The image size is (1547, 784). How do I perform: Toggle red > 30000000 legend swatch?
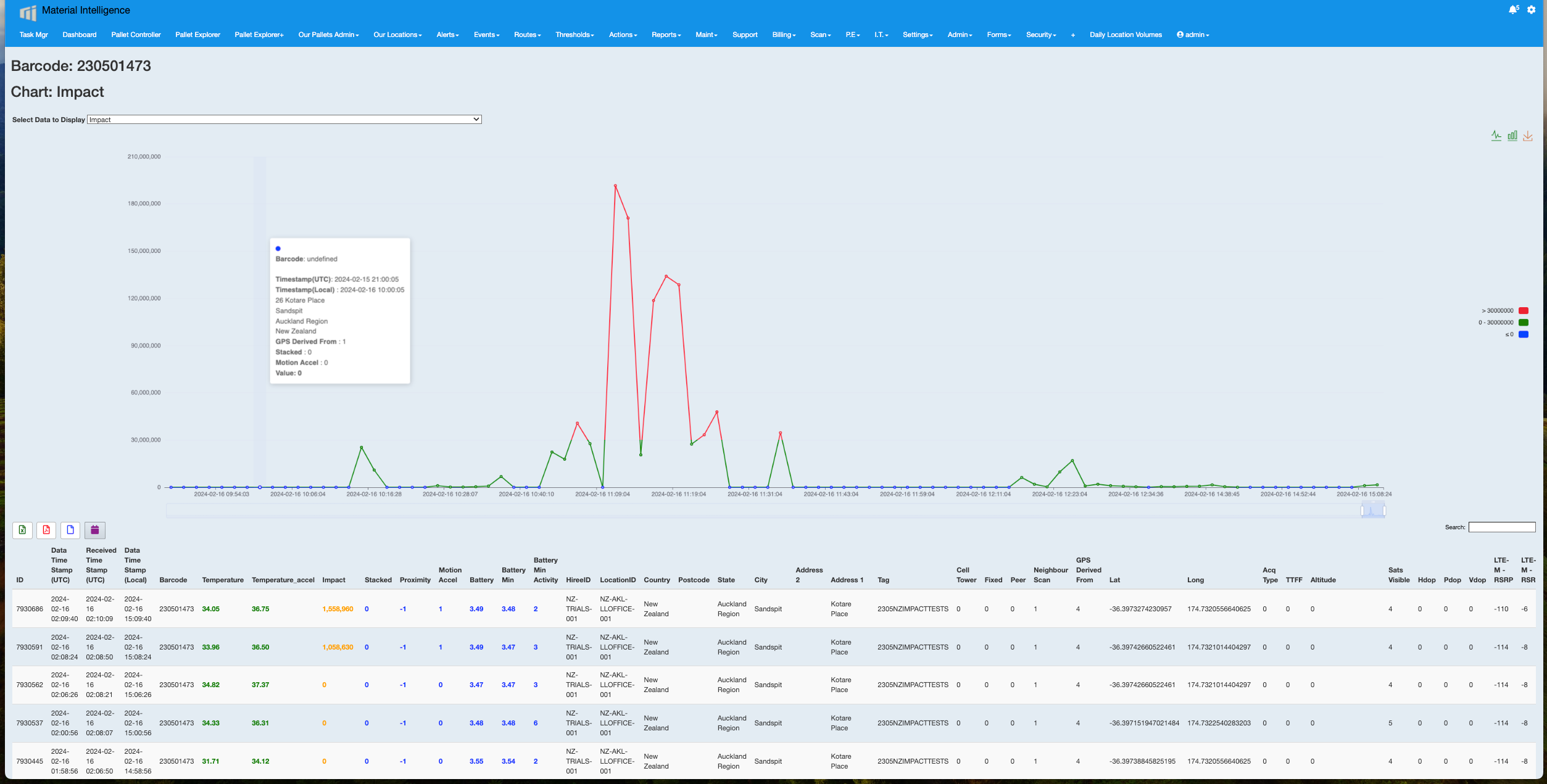coord(1523,311)
